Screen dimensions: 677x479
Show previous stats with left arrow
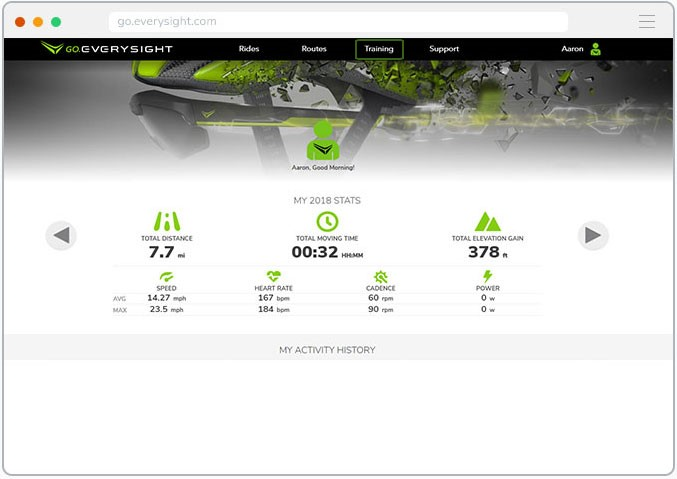point(61,235)
